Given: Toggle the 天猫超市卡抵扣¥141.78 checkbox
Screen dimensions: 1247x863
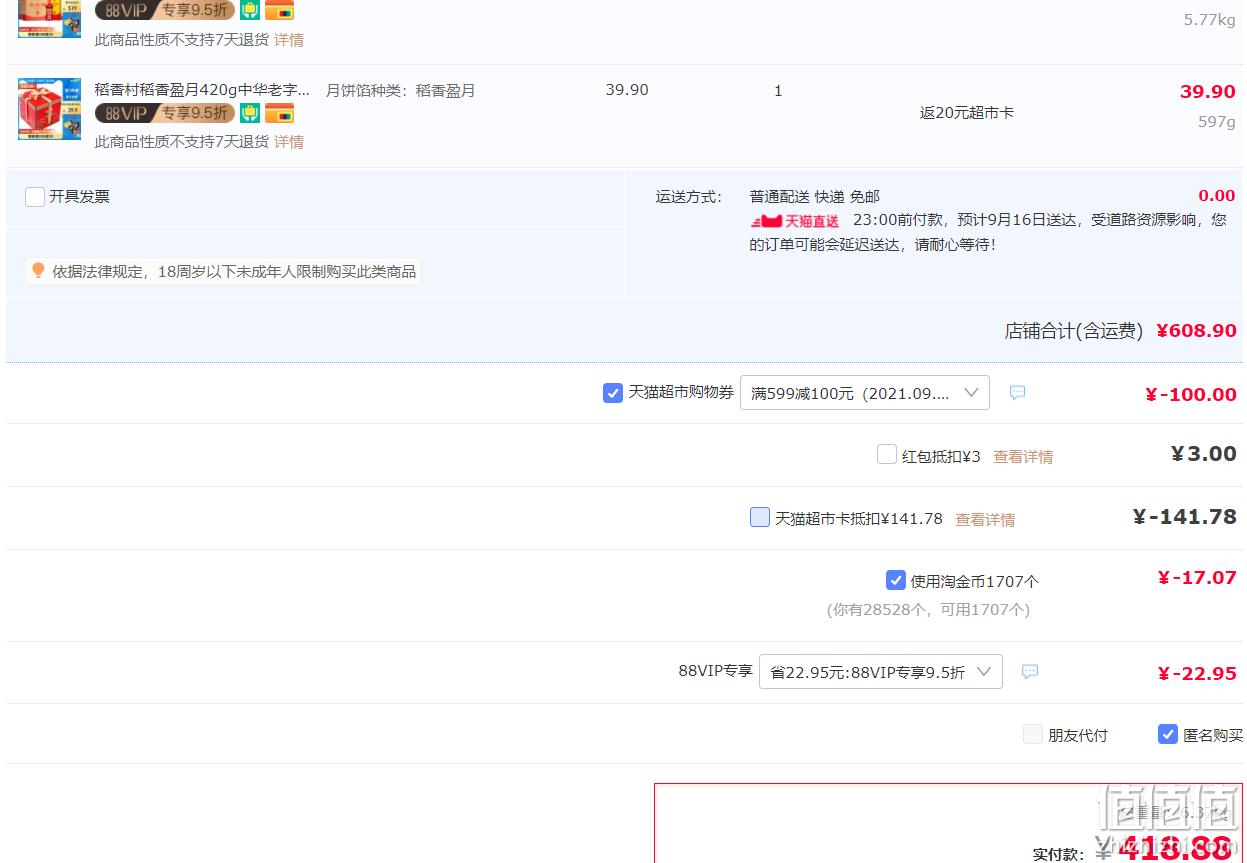Looking at the screenshot, I should (x=760, y=518).
